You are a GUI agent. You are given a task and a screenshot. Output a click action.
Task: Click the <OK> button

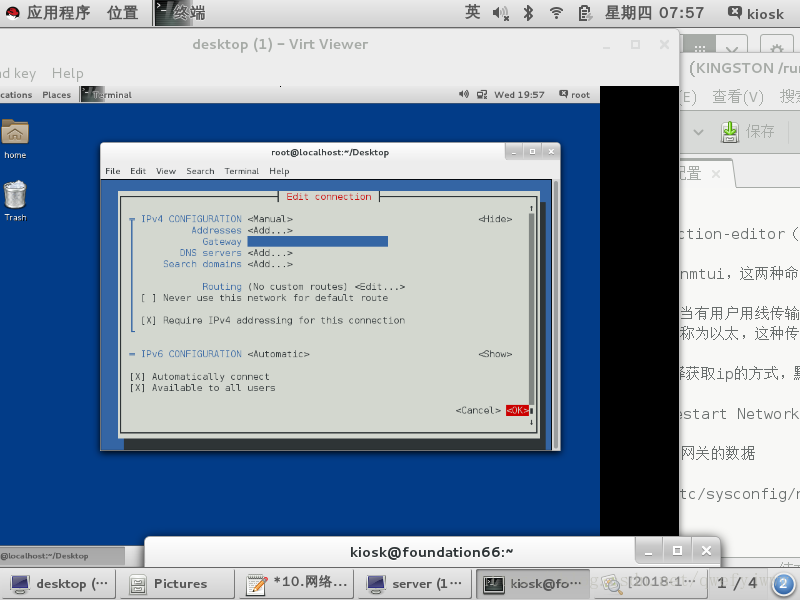coord(517,410)
